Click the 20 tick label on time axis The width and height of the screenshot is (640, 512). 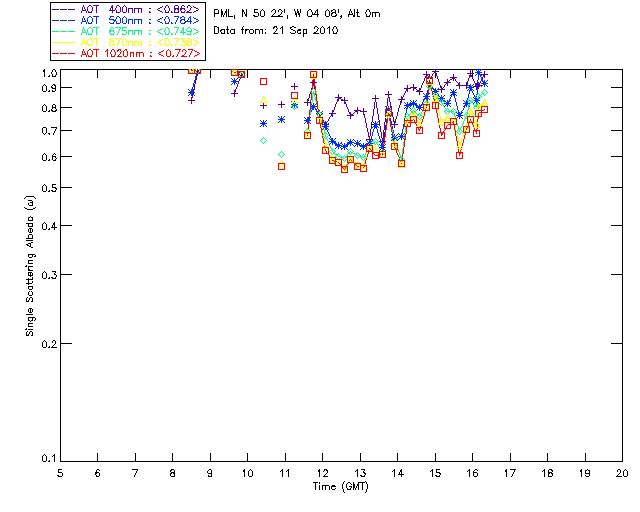tap(621, 472)
